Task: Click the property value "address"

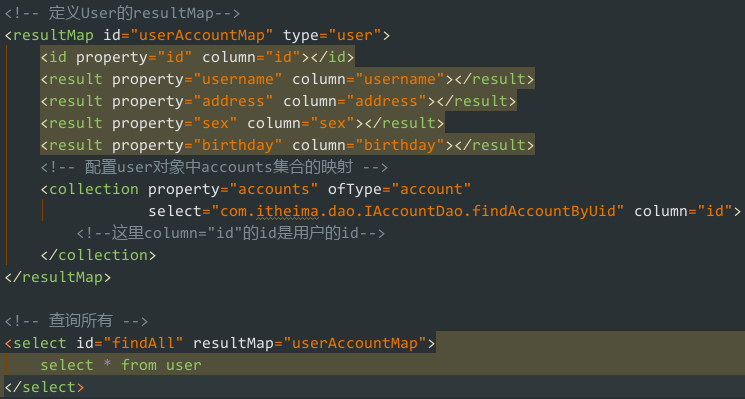Action: [x=233, y=101]
